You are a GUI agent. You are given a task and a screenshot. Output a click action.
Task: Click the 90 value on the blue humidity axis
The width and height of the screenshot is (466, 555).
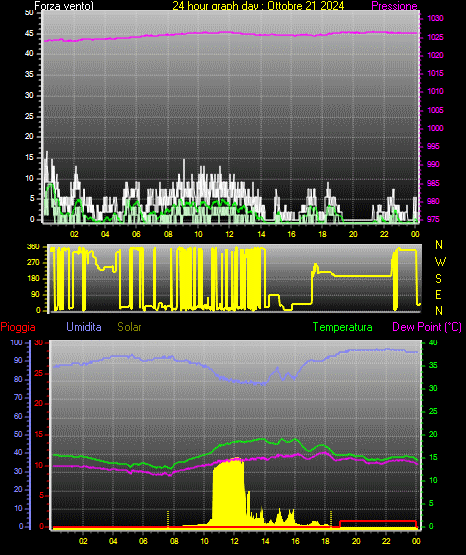coord(18,360)
